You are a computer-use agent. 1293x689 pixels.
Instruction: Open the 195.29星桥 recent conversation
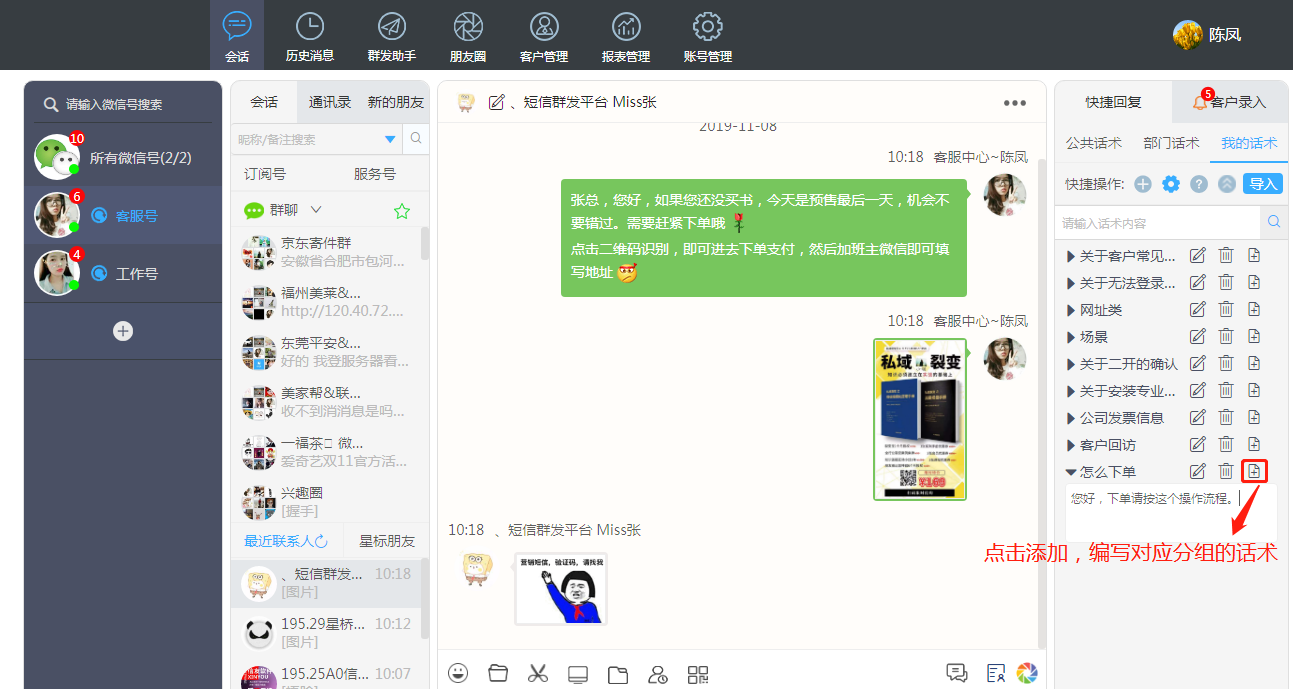point(326,632)
